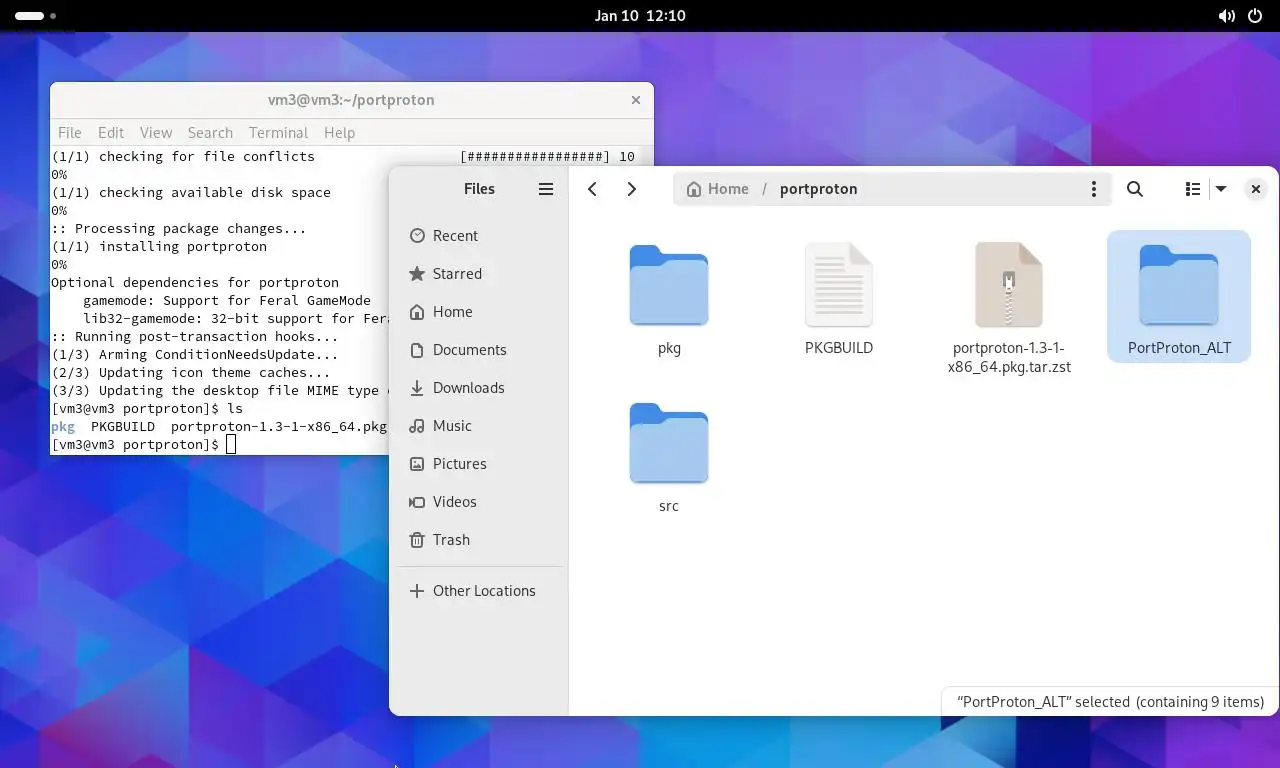1280x768 pixels.
Task: Go to Home in the Files sidebar
Action: pos(480,312)
